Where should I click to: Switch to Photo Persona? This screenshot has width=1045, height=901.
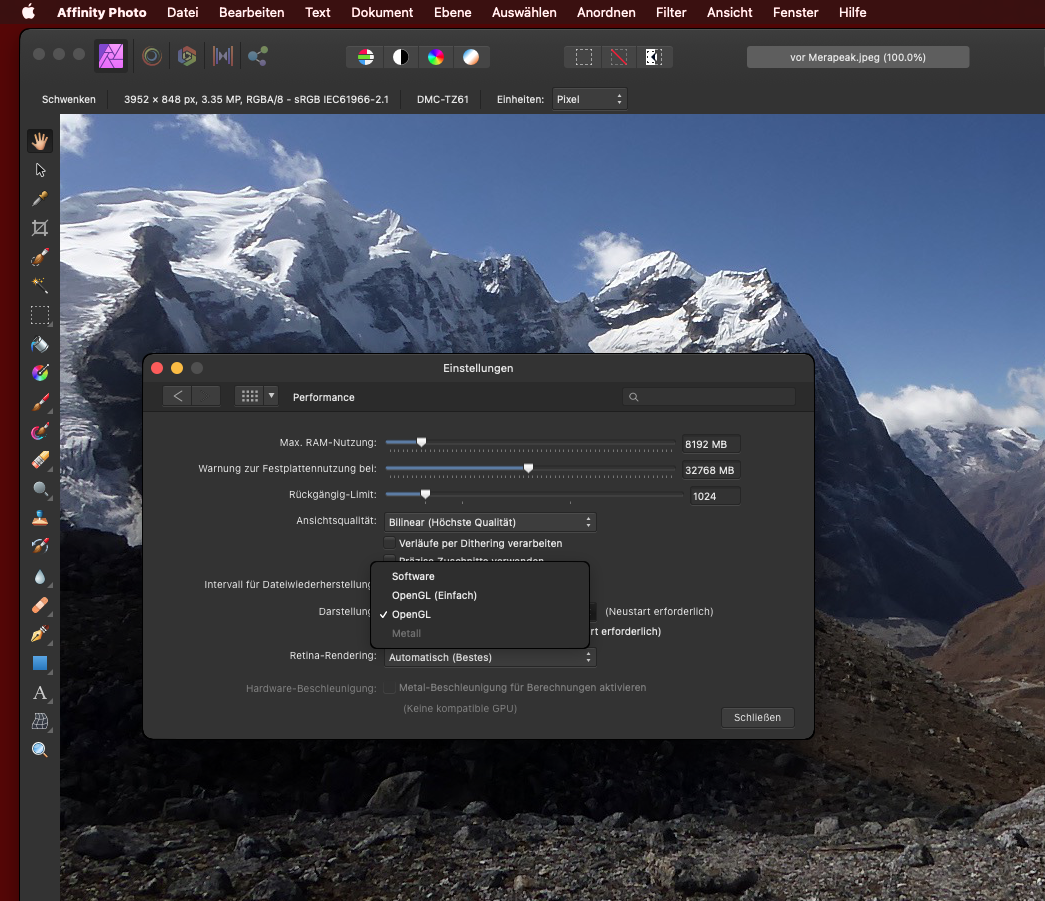111,56
